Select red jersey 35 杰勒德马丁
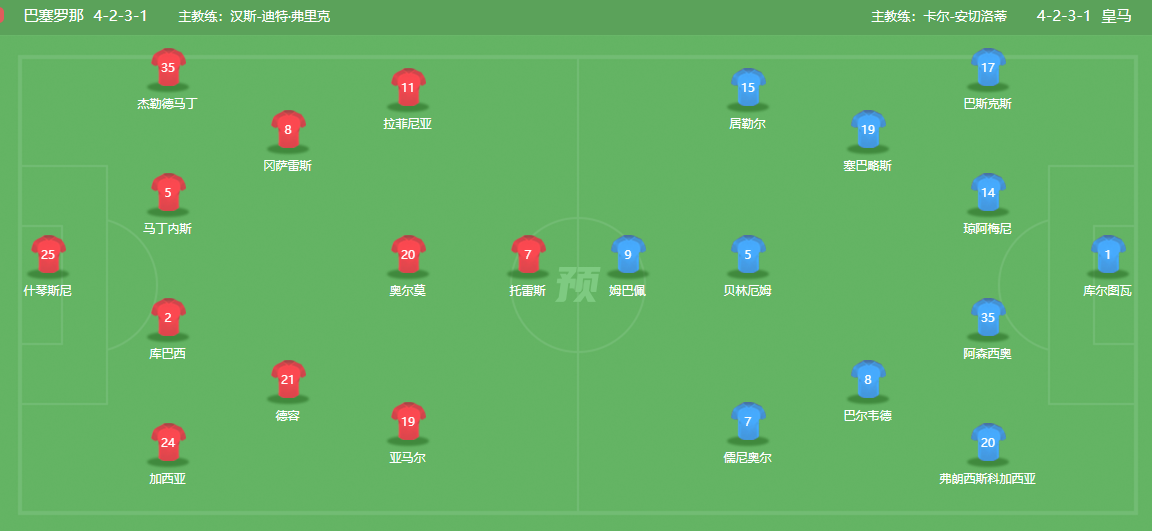 click(x=168, y=68)
